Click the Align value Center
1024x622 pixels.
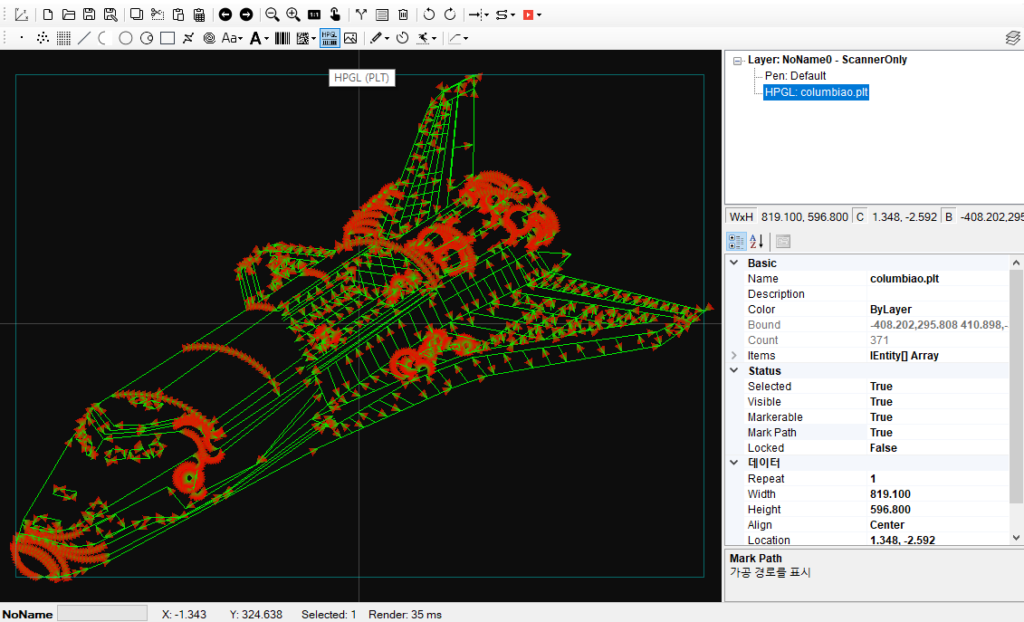click(887, 525)
